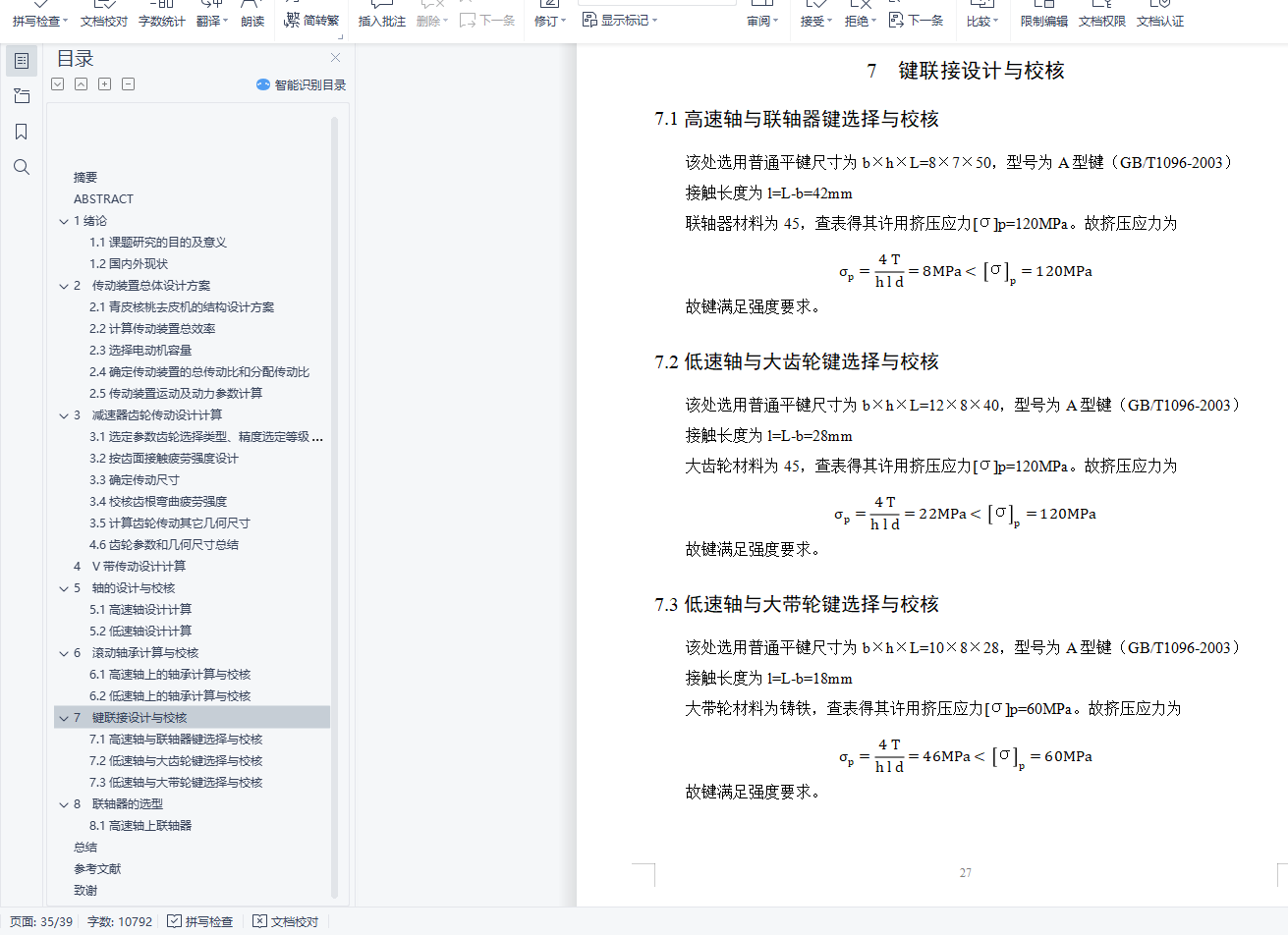Image resolution: width=1288 pixels, height=935 pixels.
Task: Jump to 总结 in the outline
Action: [85, 848]
